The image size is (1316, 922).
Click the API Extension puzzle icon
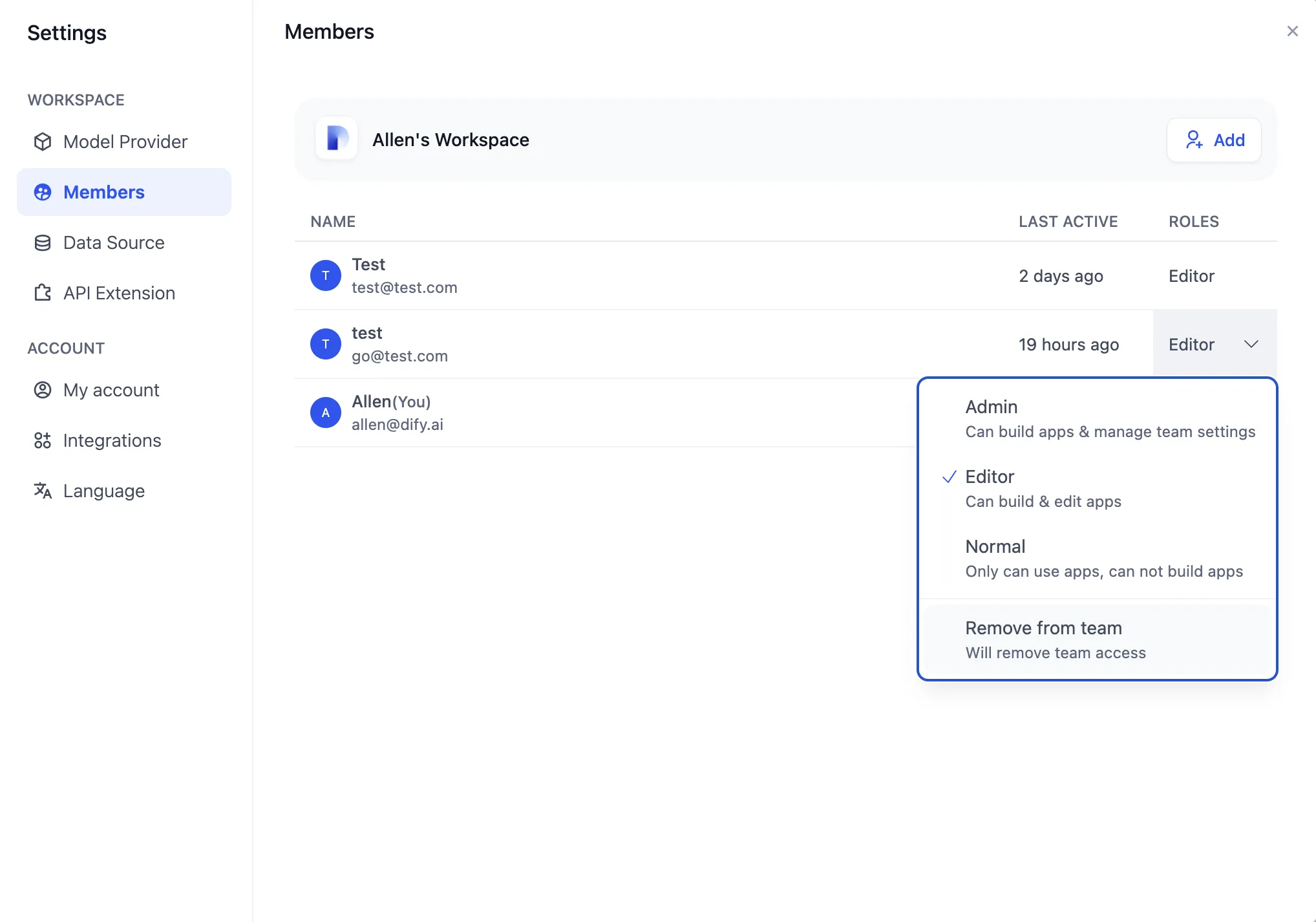pos(43,293)
